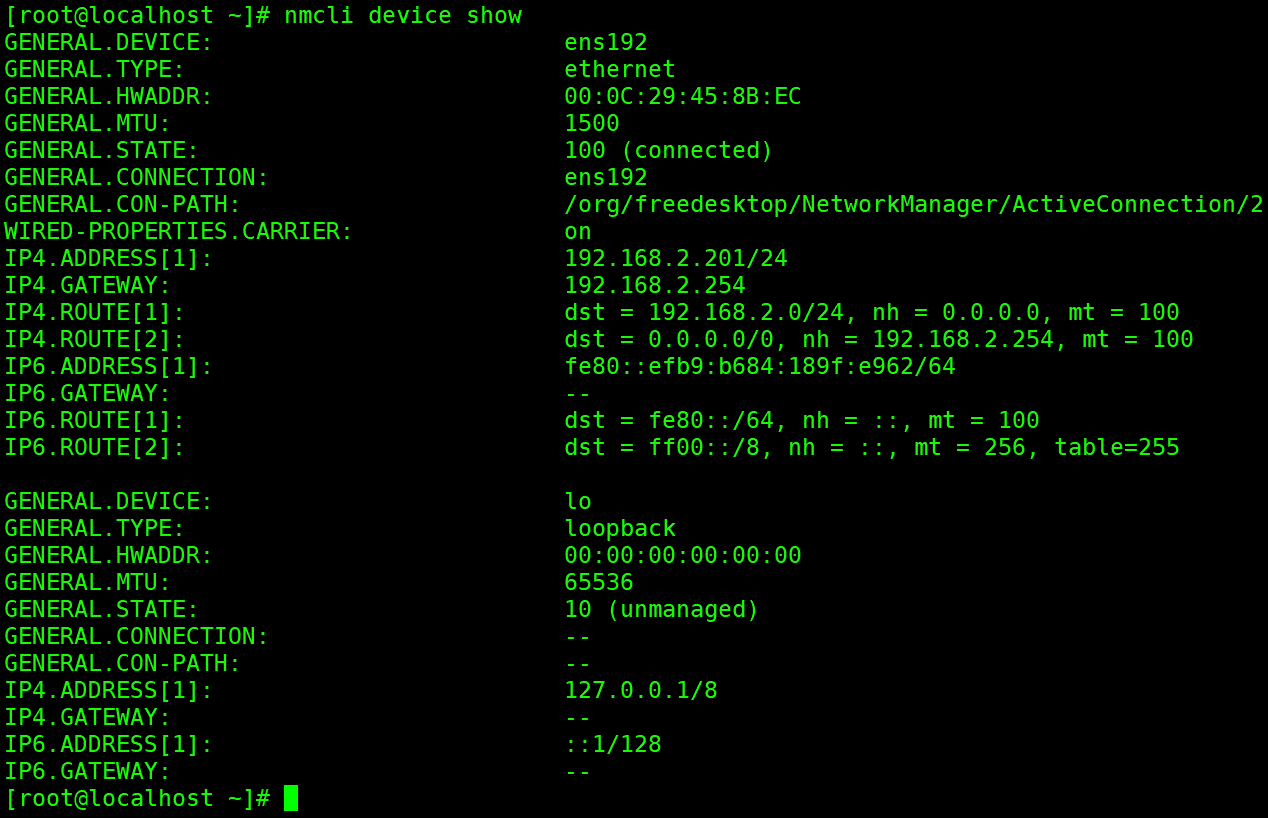This screenshot has width=1268, height=818.
Task: Click the '100 (connected)' state value
Action: pos(668,150)
